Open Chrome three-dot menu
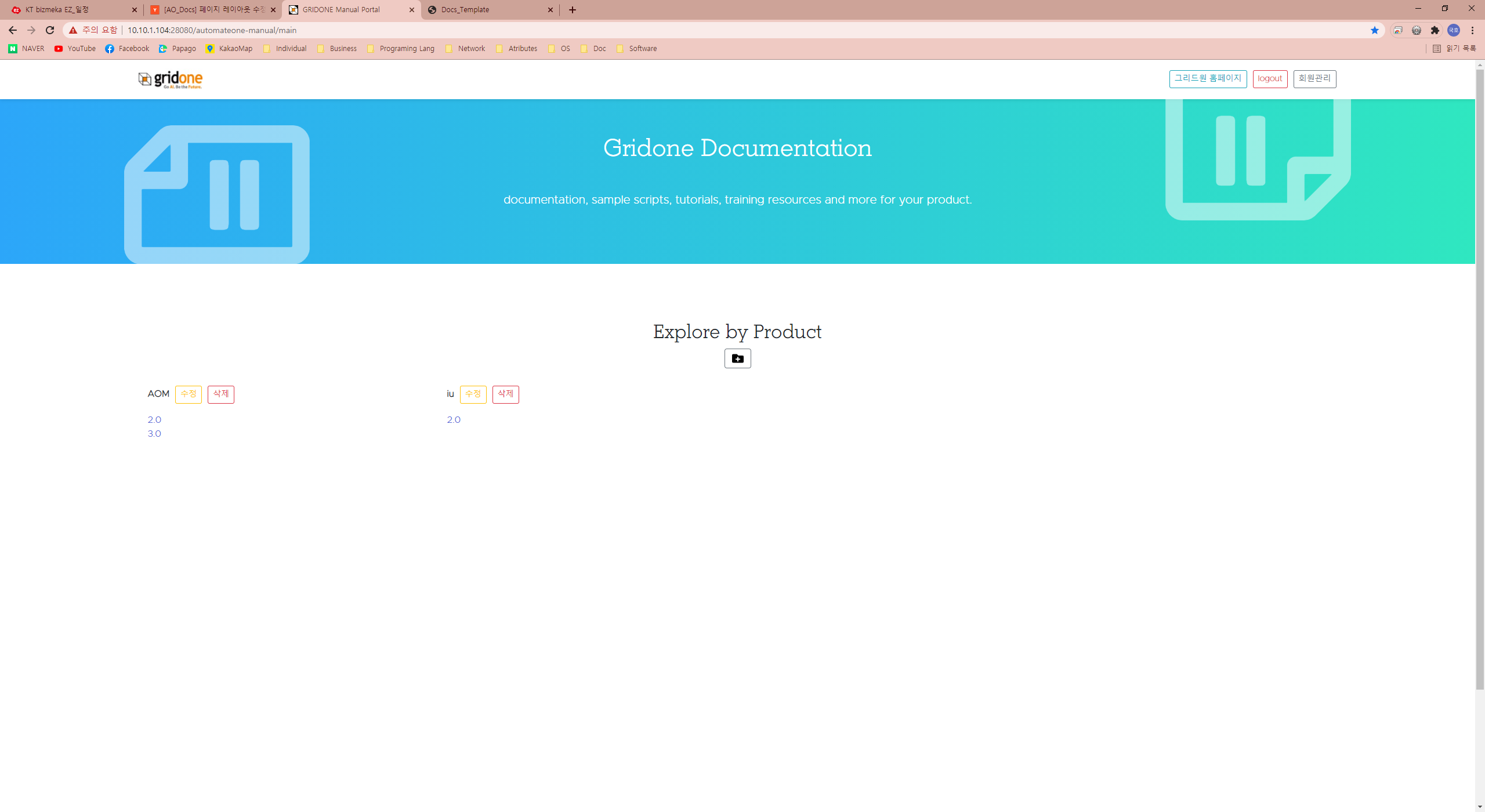1485x812 pixels. click(x=1472, y=30)
